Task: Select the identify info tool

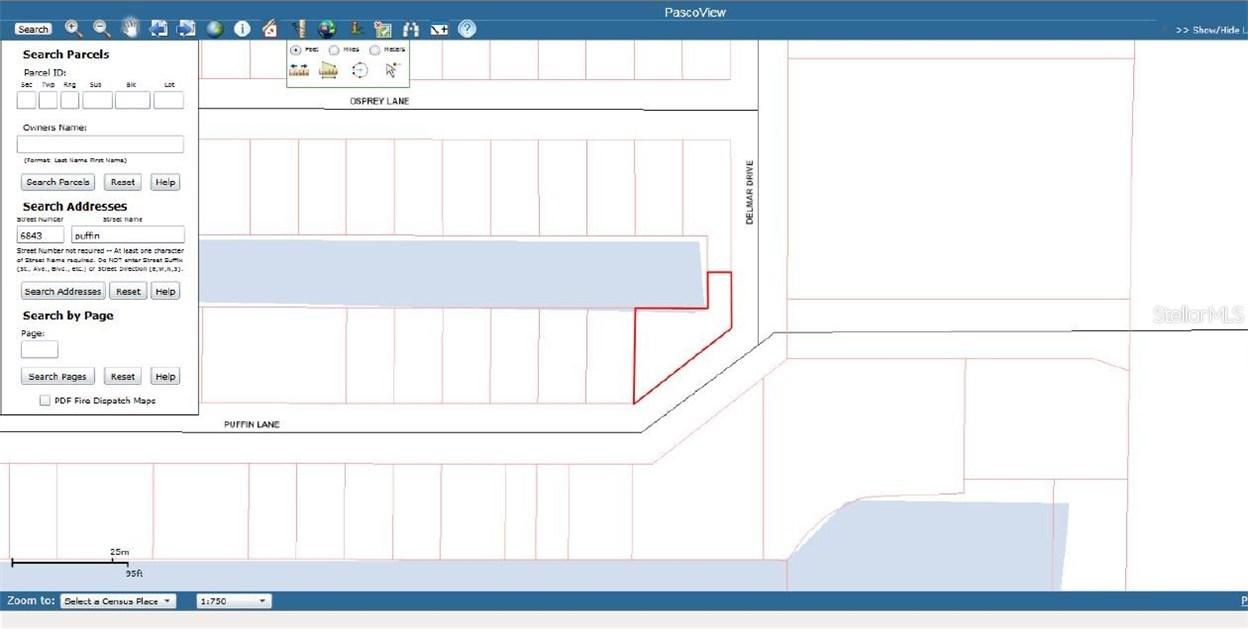Action: (242, 28)
